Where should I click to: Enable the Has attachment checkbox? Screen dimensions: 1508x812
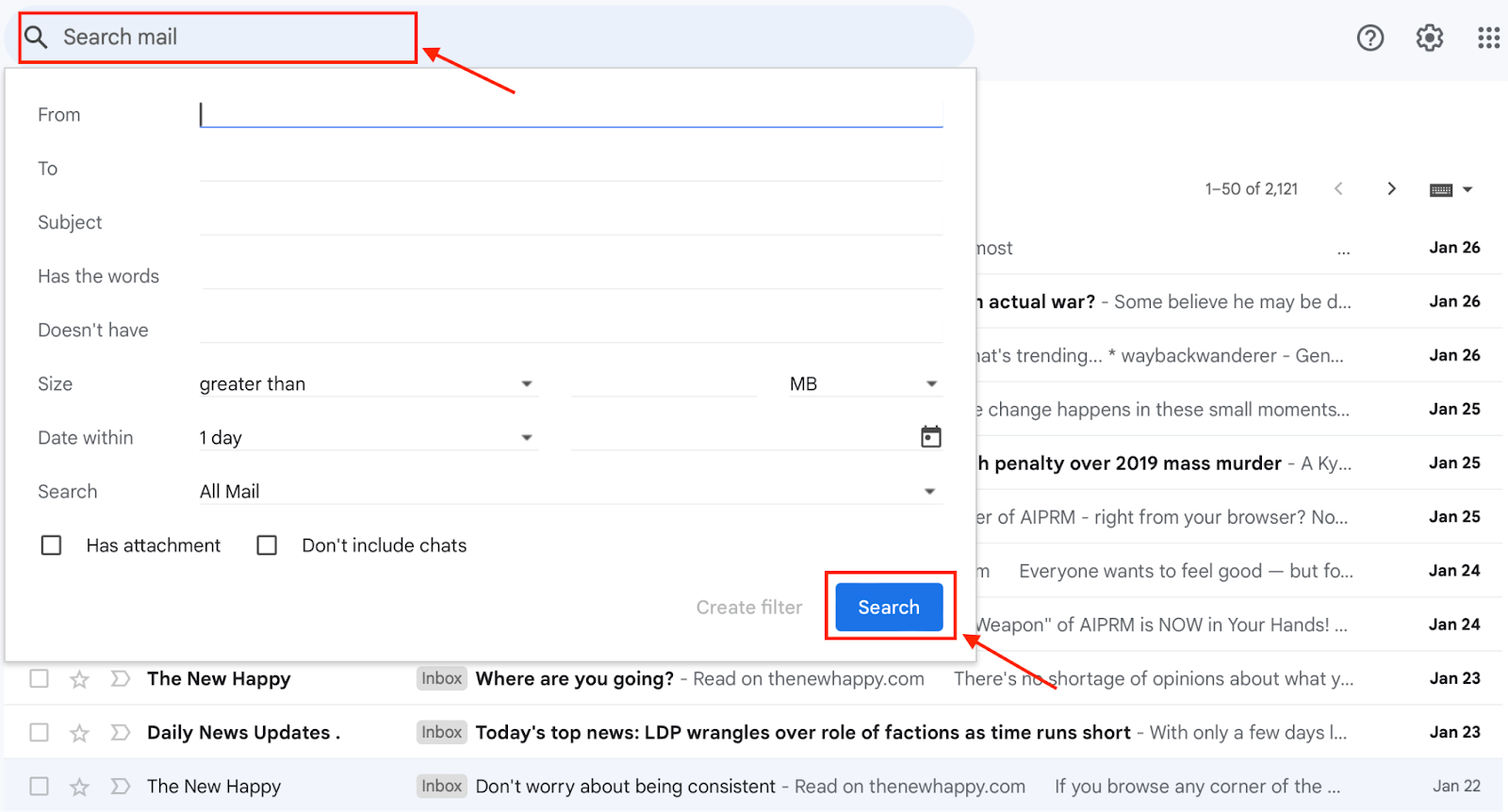(x=52, y=544)
